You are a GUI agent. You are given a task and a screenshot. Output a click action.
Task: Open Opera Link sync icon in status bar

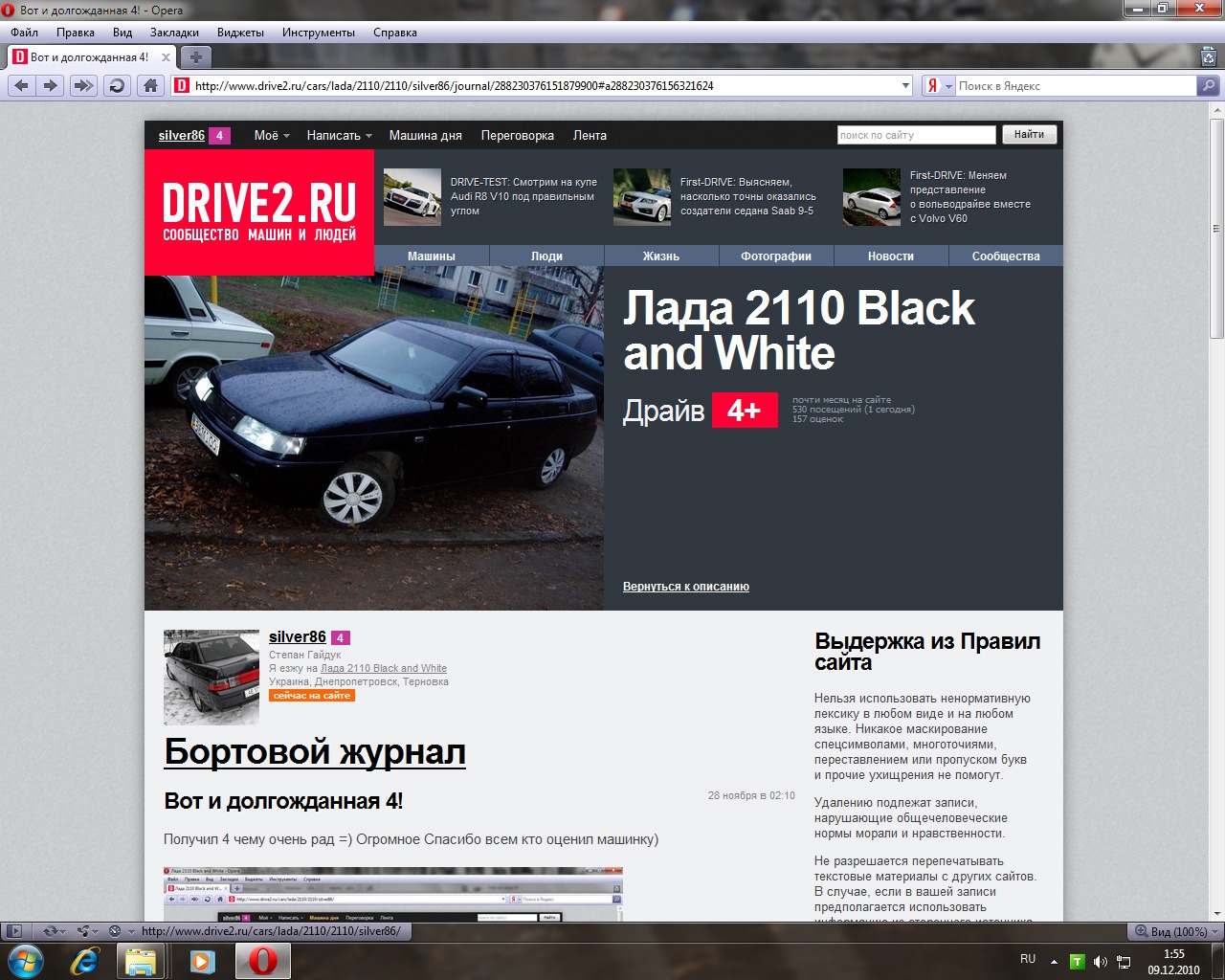(53, 930)
